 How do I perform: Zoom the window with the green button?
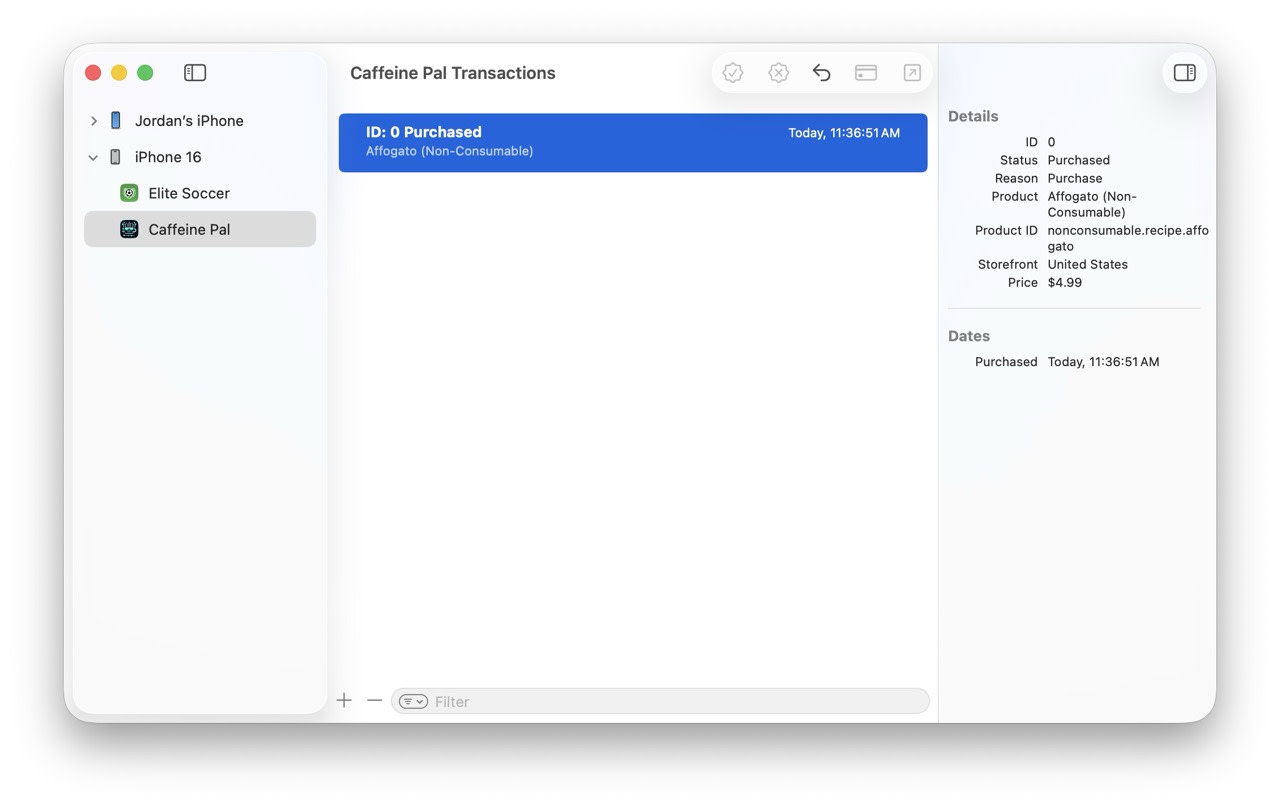tap(145, 73)
